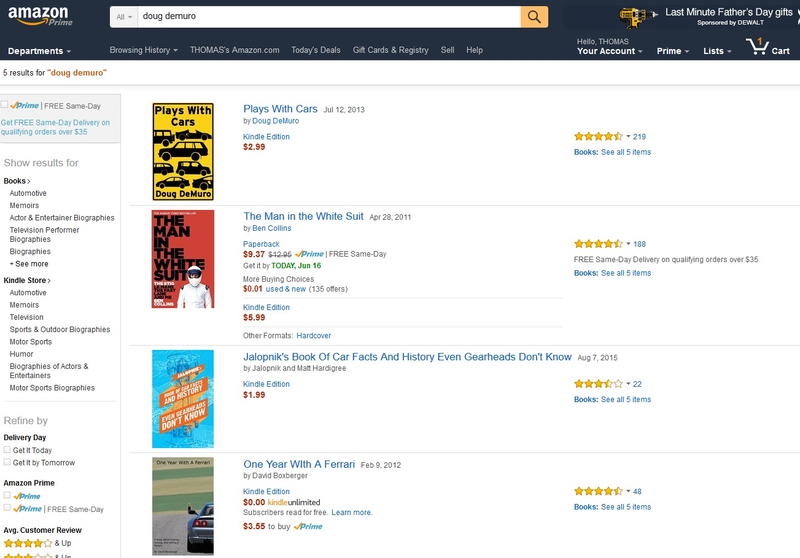This screenshot has width=800, height=558.
Task: Check Prime FREE Same-Day filter under Amazon Prime
Action: (7, 508)
